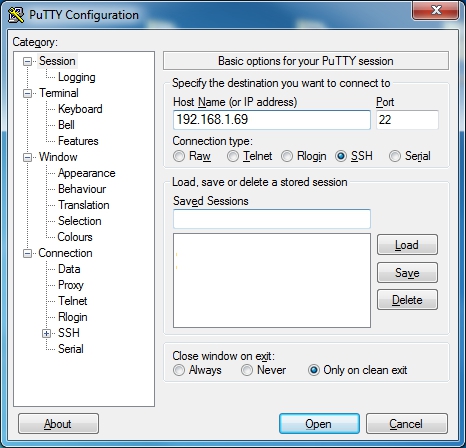This screenshot has height=448, width=466.
Task: Click the Load session button
Action: click(407, 245)
